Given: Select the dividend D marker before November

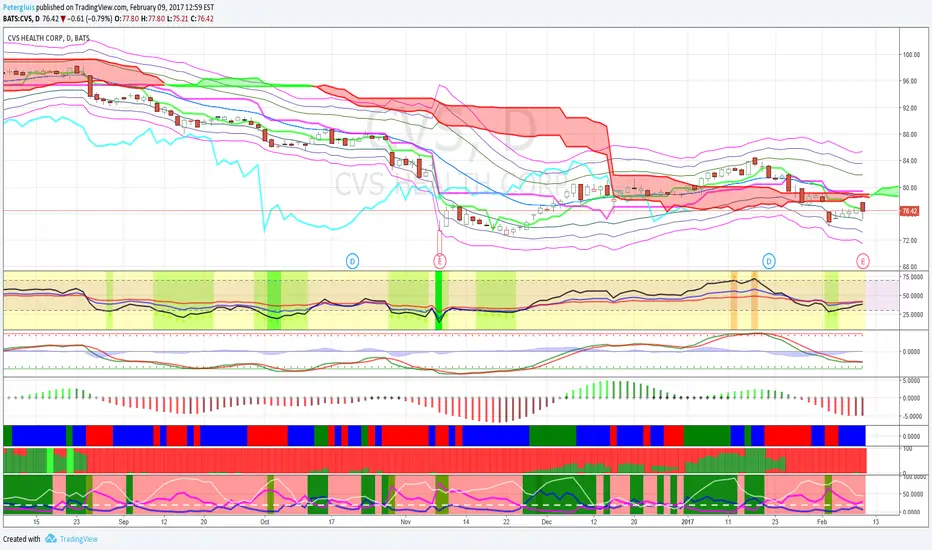Looking at the screenshot, I should 352,260.
